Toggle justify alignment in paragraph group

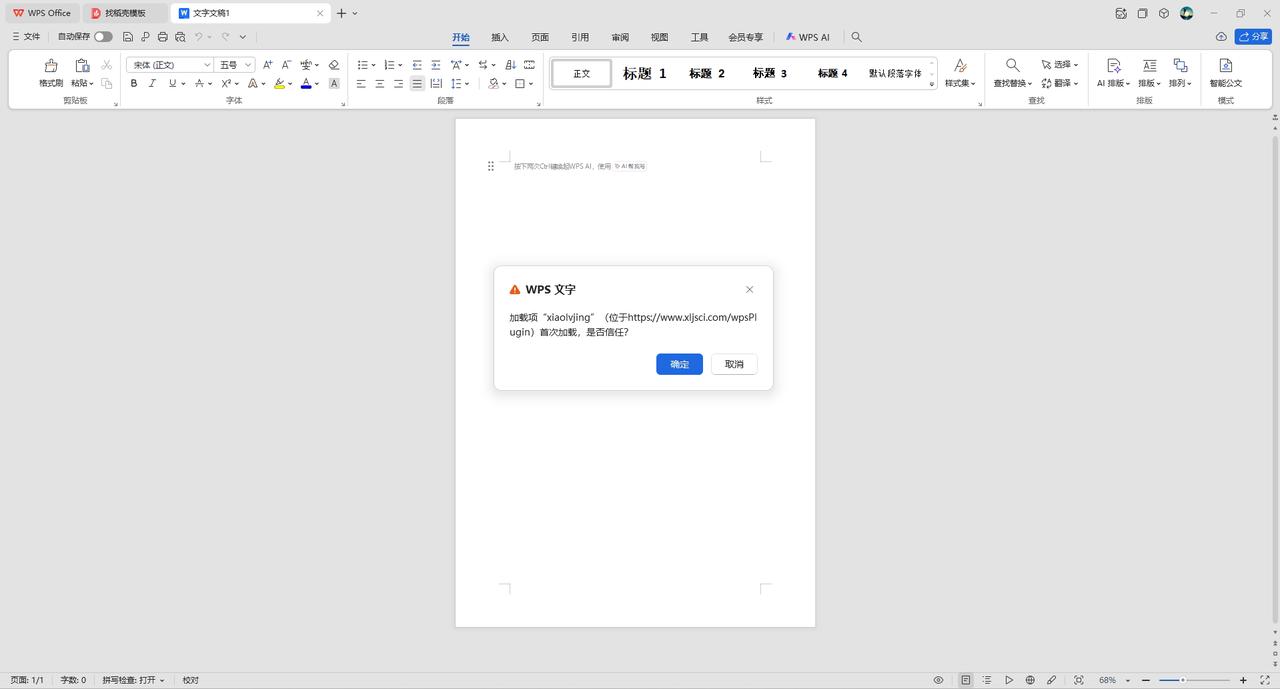point(417,84)
